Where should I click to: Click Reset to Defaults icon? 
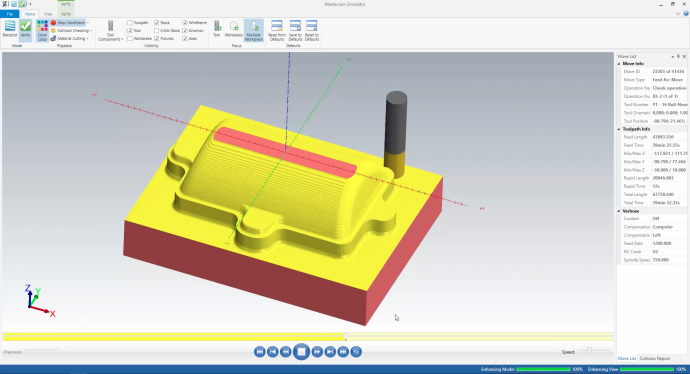tap(312, 31)
